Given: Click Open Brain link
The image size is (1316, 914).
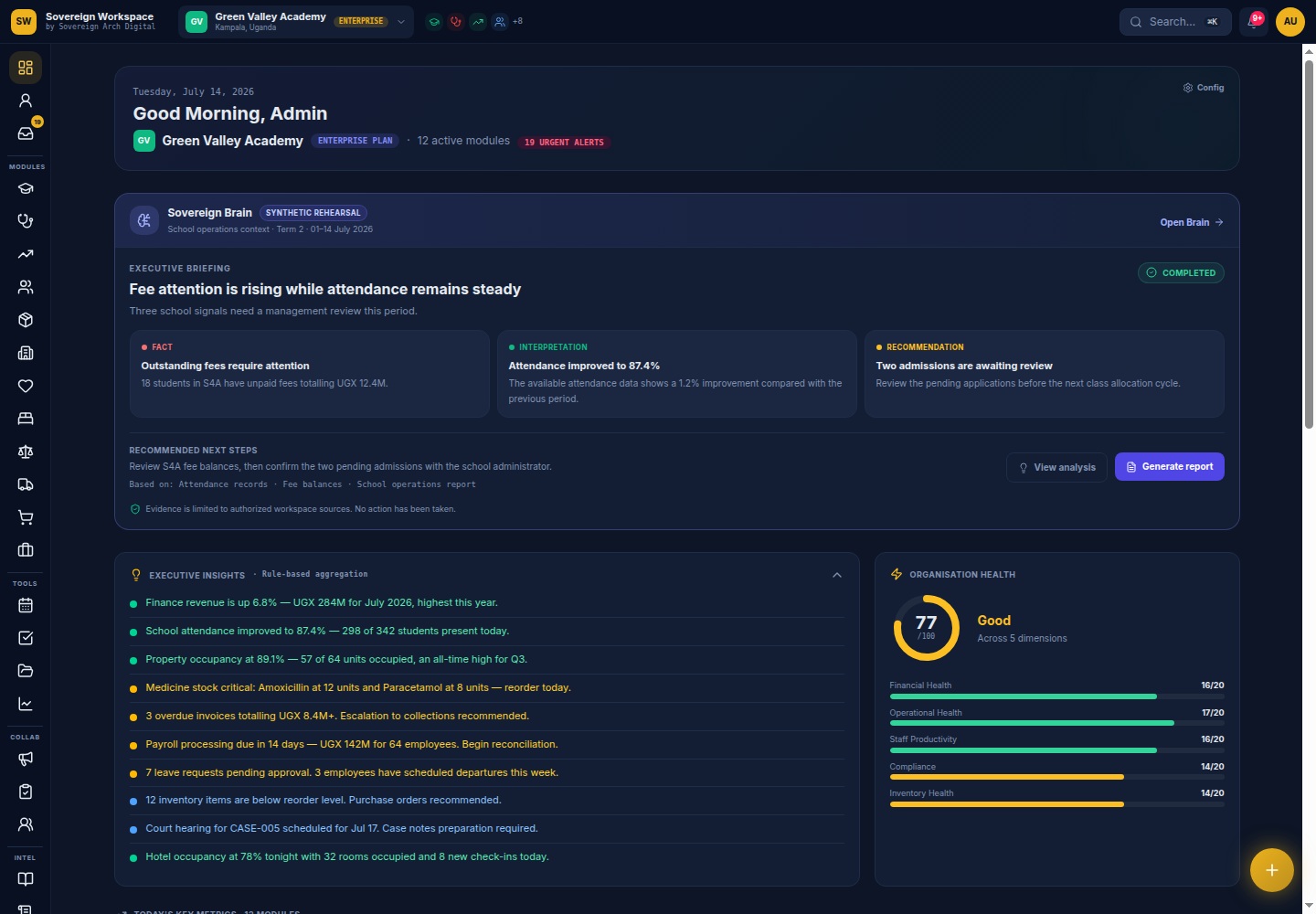Looking at the screenshot, I should pos(1192,222).
